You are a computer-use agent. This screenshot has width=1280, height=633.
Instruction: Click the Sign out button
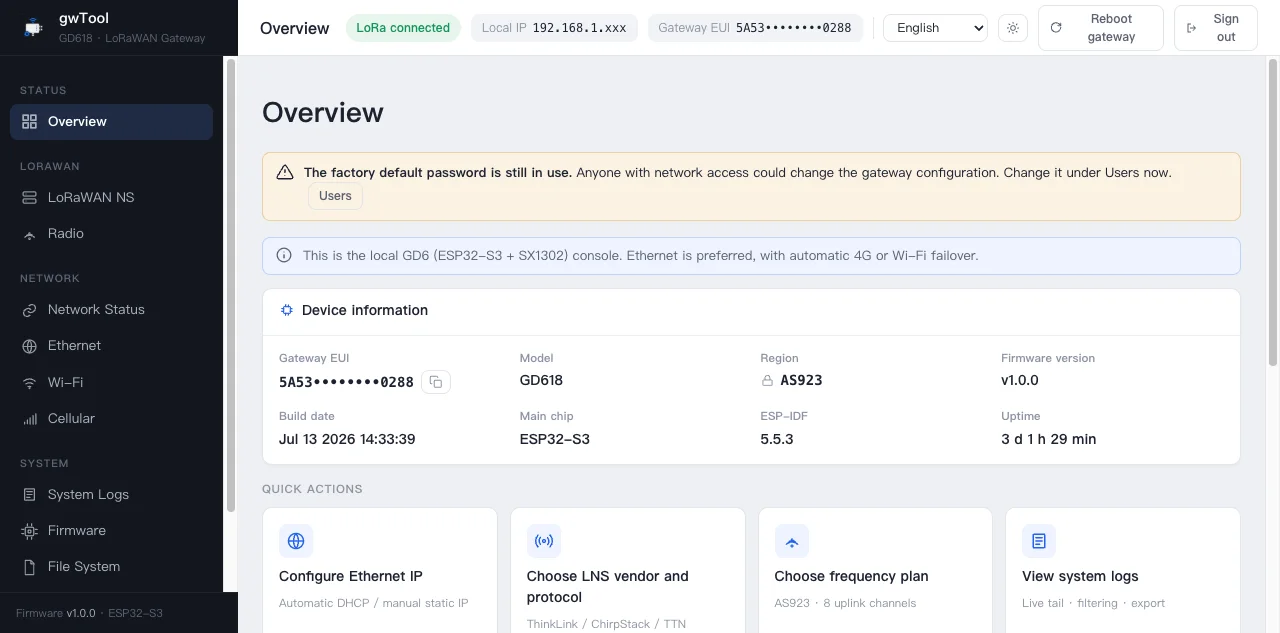[1215, 28]
